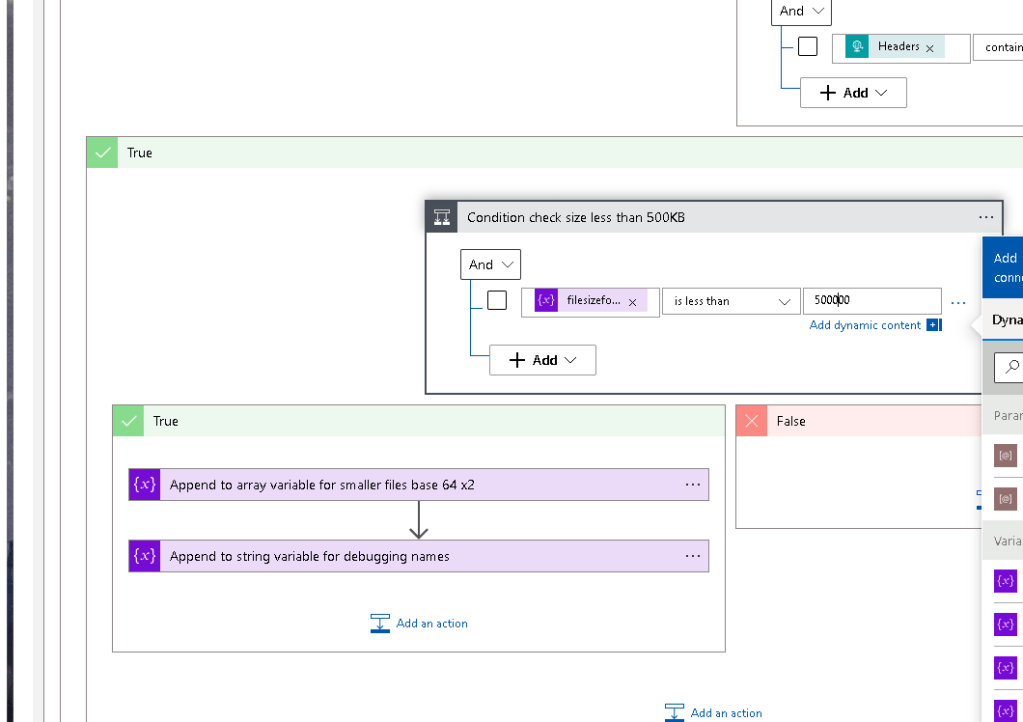The image size is (1023, 722).
Task: Select 'Append to array variable for smaller files base 64 x2' title
Action: click(x=322, y=485)
